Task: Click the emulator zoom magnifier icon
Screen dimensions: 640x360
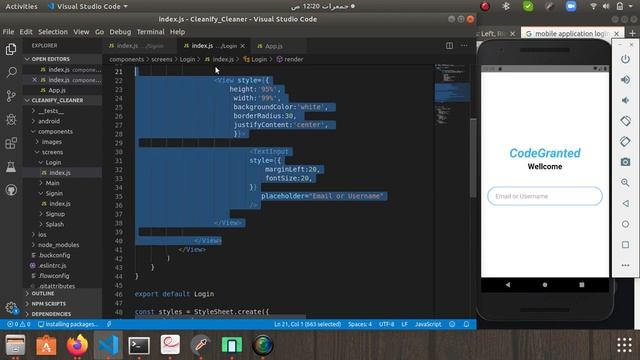Action: click(625, 182)
